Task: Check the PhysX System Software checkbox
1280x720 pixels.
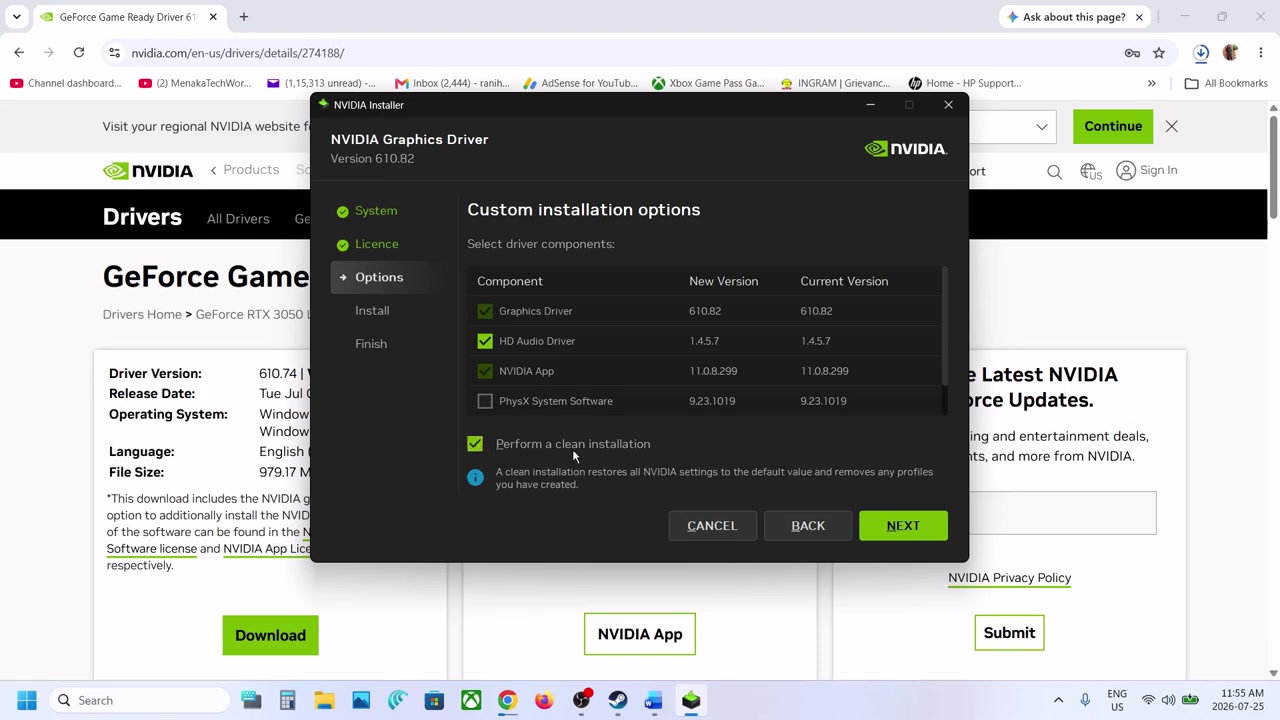Action: (x=485, y=401)
